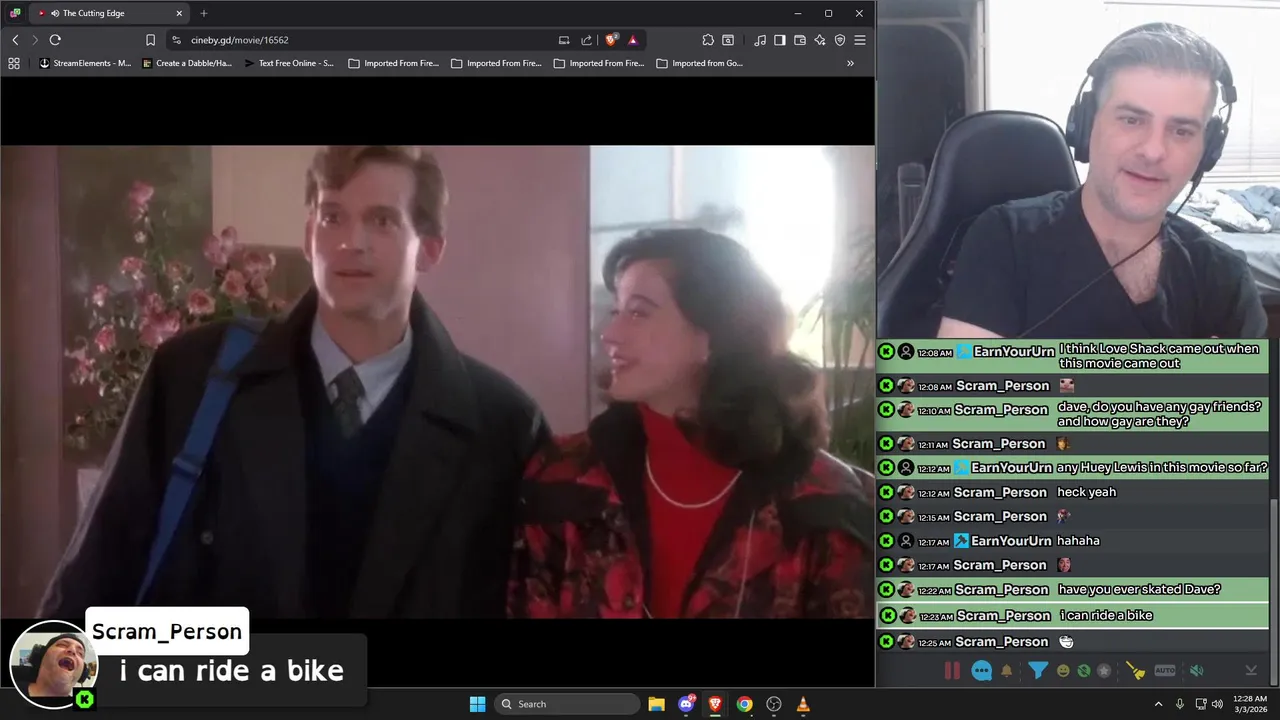Toggle the muted speaker icon in chat toolbar

point(1197,671)
